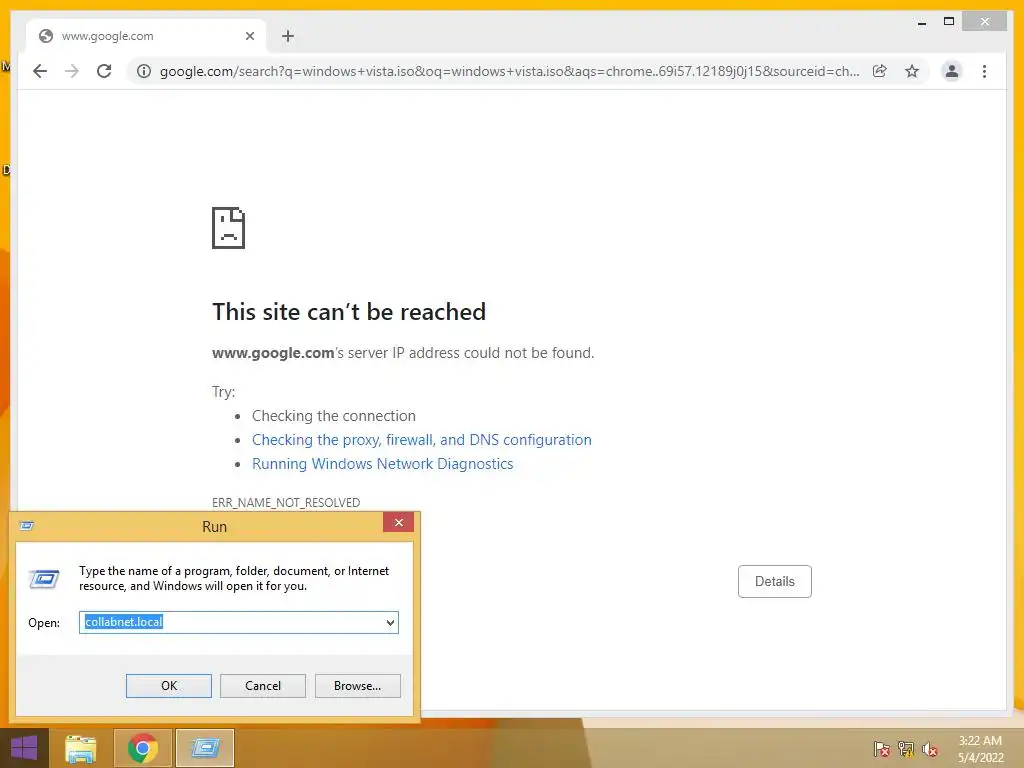The height and width of the screenshot is (768, 1024).
Task: Click Browse... in the Run dialog
Action: 357,686
